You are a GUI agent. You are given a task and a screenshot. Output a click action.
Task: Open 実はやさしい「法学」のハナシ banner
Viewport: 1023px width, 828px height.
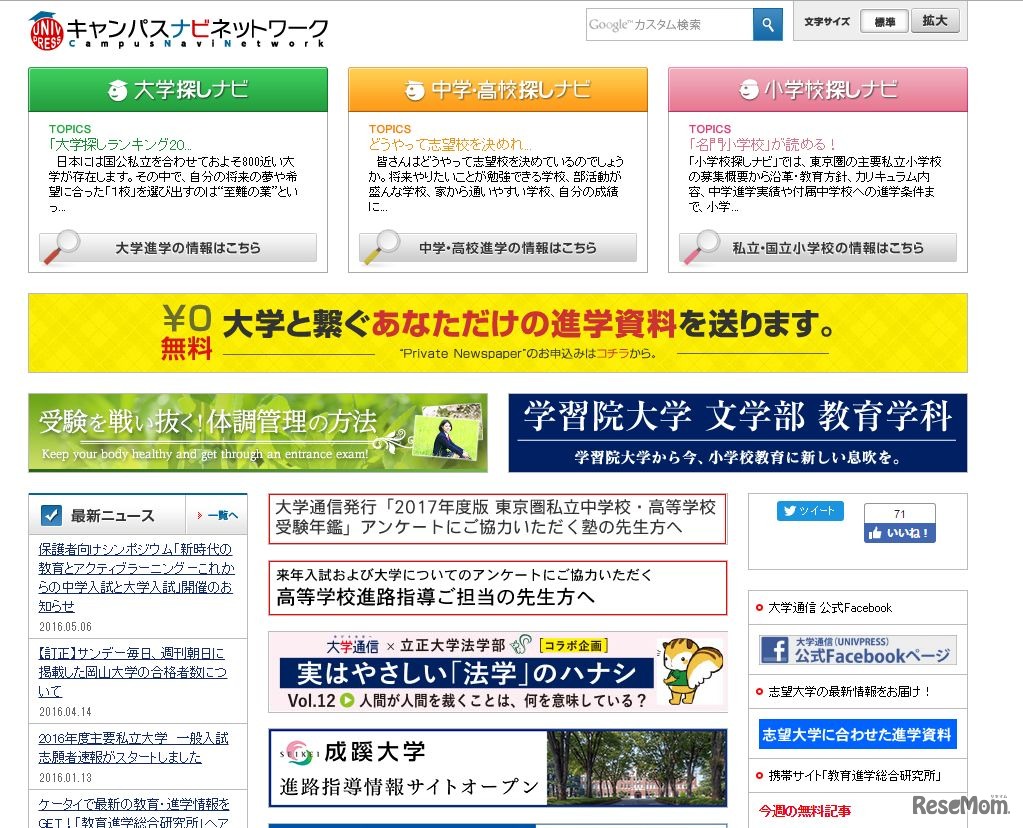pyautogui.click(x=498, y=671)
